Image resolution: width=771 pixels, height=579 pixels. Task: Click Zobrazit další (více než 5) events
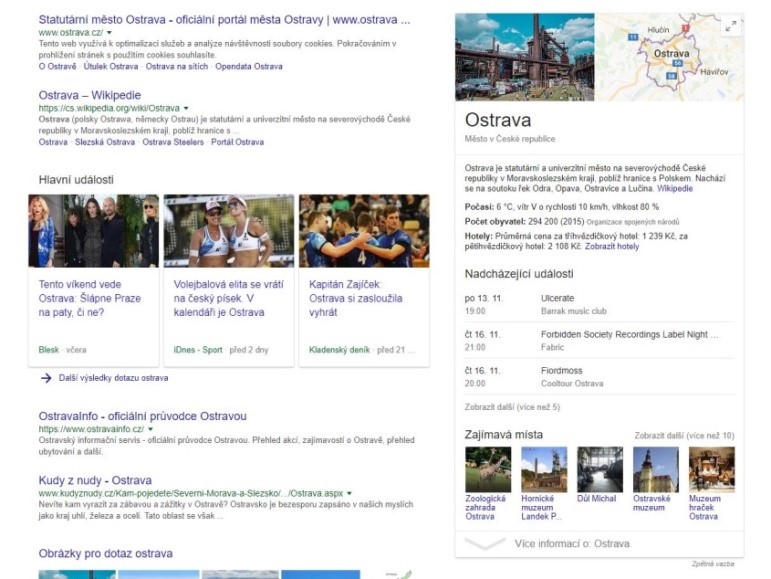click(512, 407)
